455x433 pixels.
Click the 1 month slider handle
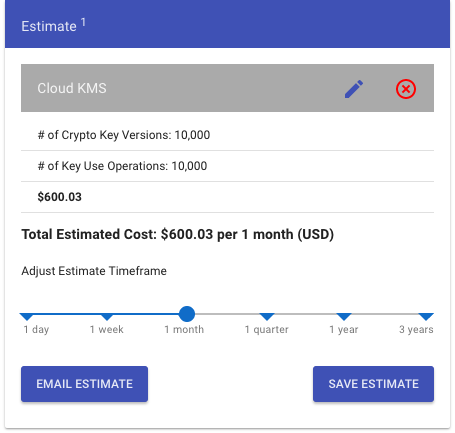[x=187, y=314]
